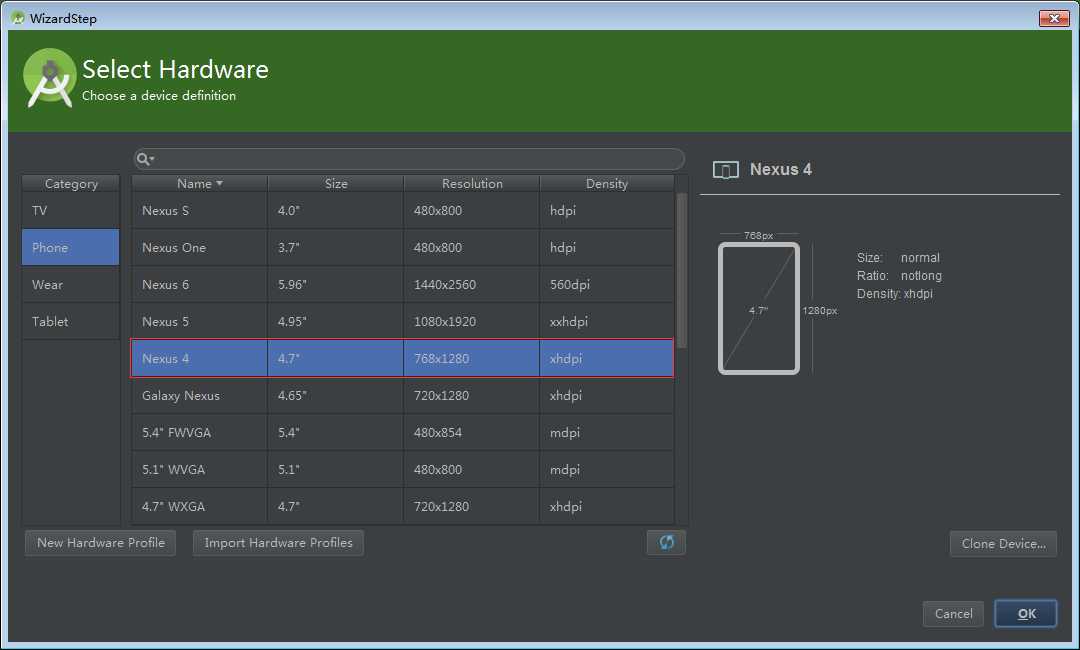Select the Nexus 6 device

402,284
